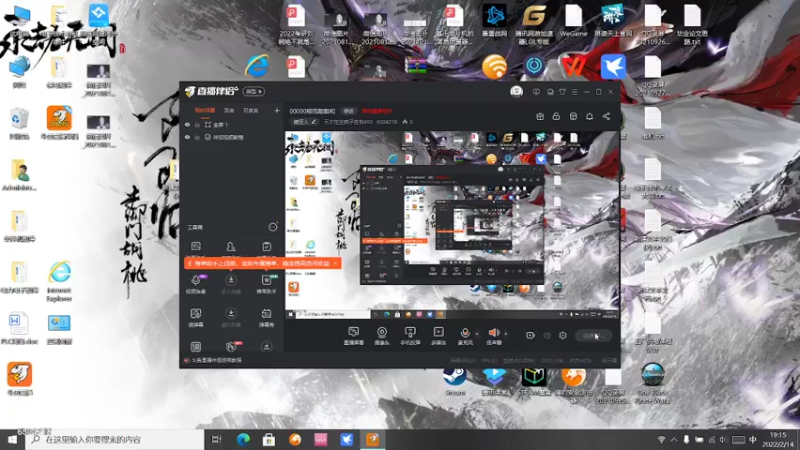Show hidden tray icons chevron
800x450 pixels.
pyautogui.click(x=673, y=439)
